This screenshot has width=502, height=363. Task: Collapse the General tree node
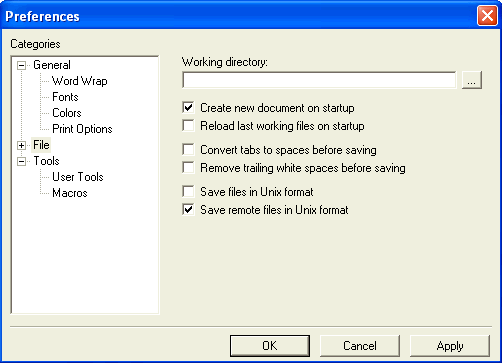(21, 65)
